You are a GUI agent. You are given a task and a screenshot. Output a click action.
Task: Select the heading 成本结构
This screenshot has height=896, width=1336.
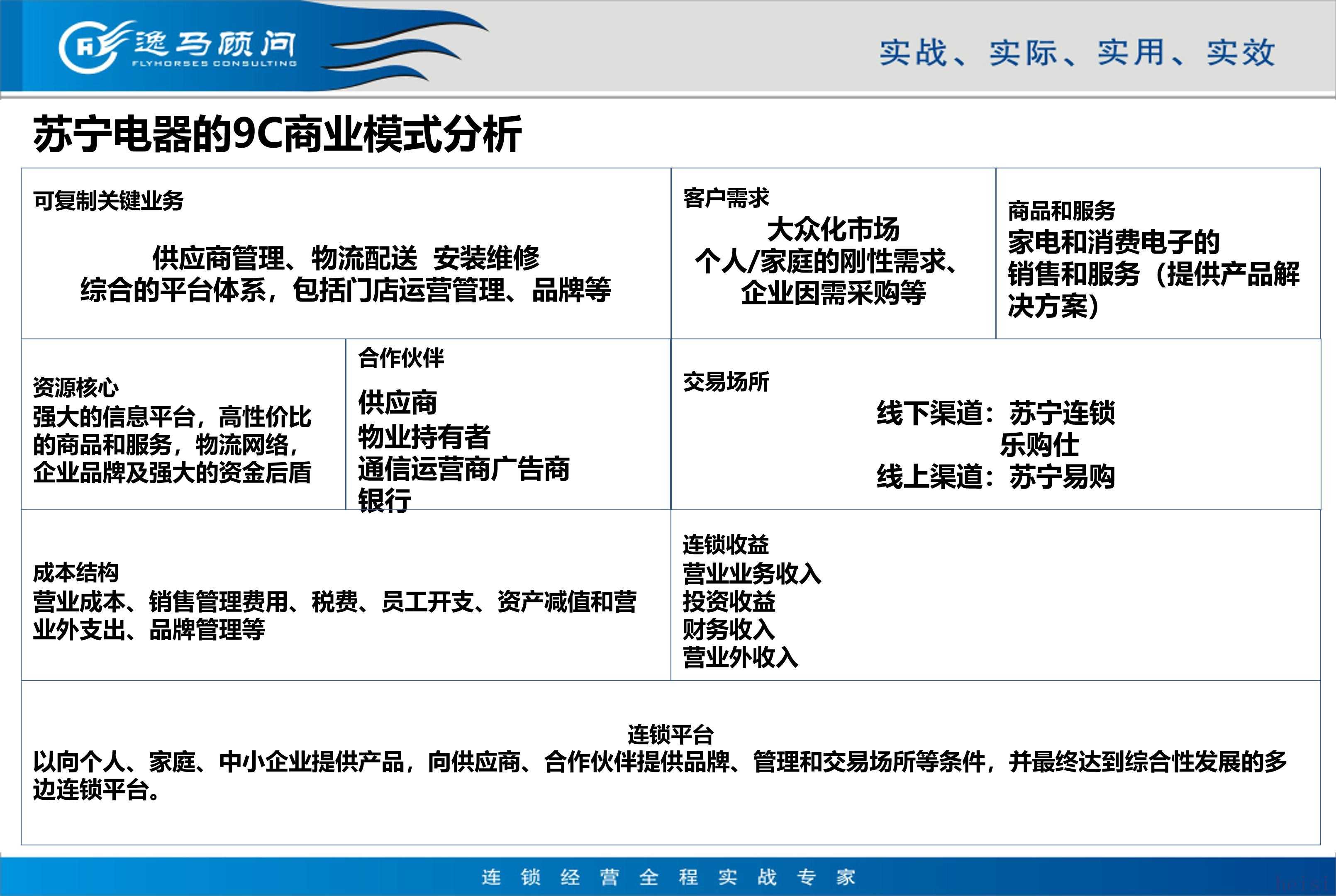[x=76, y=572]
